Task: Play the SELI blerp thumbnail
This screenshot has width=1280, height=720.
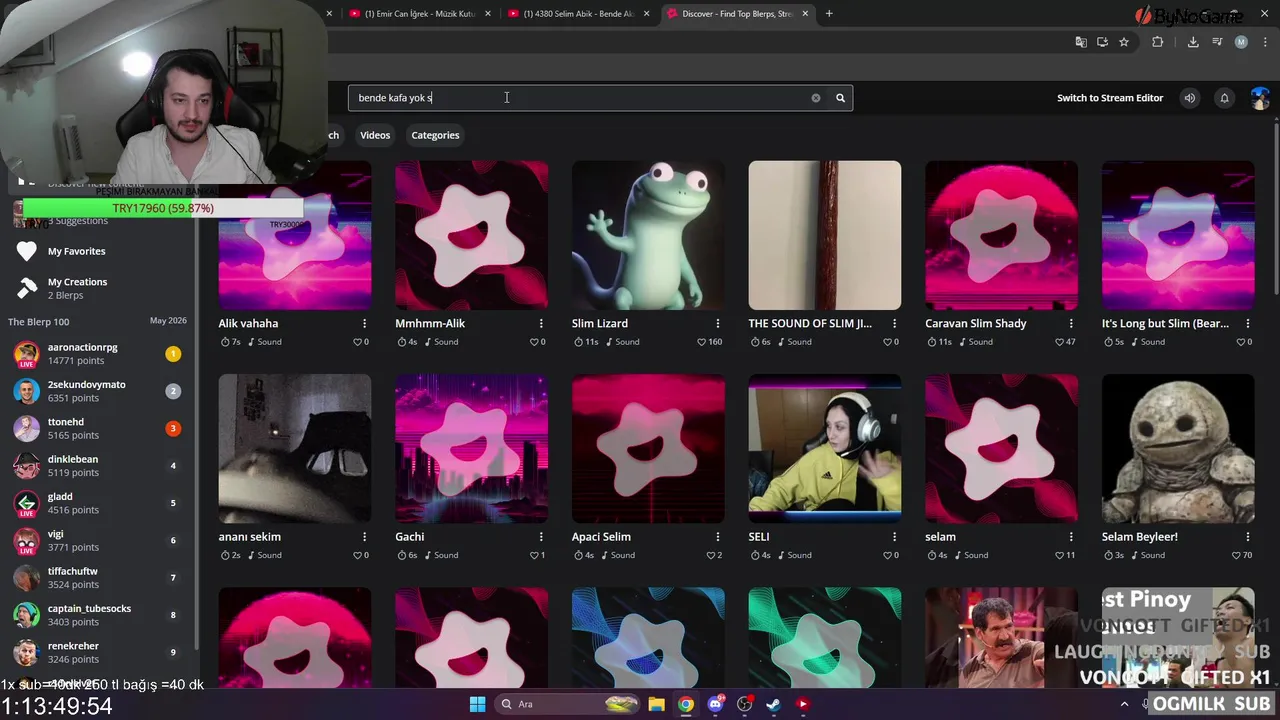Action: pyautogui.click(x=825, y=448)
